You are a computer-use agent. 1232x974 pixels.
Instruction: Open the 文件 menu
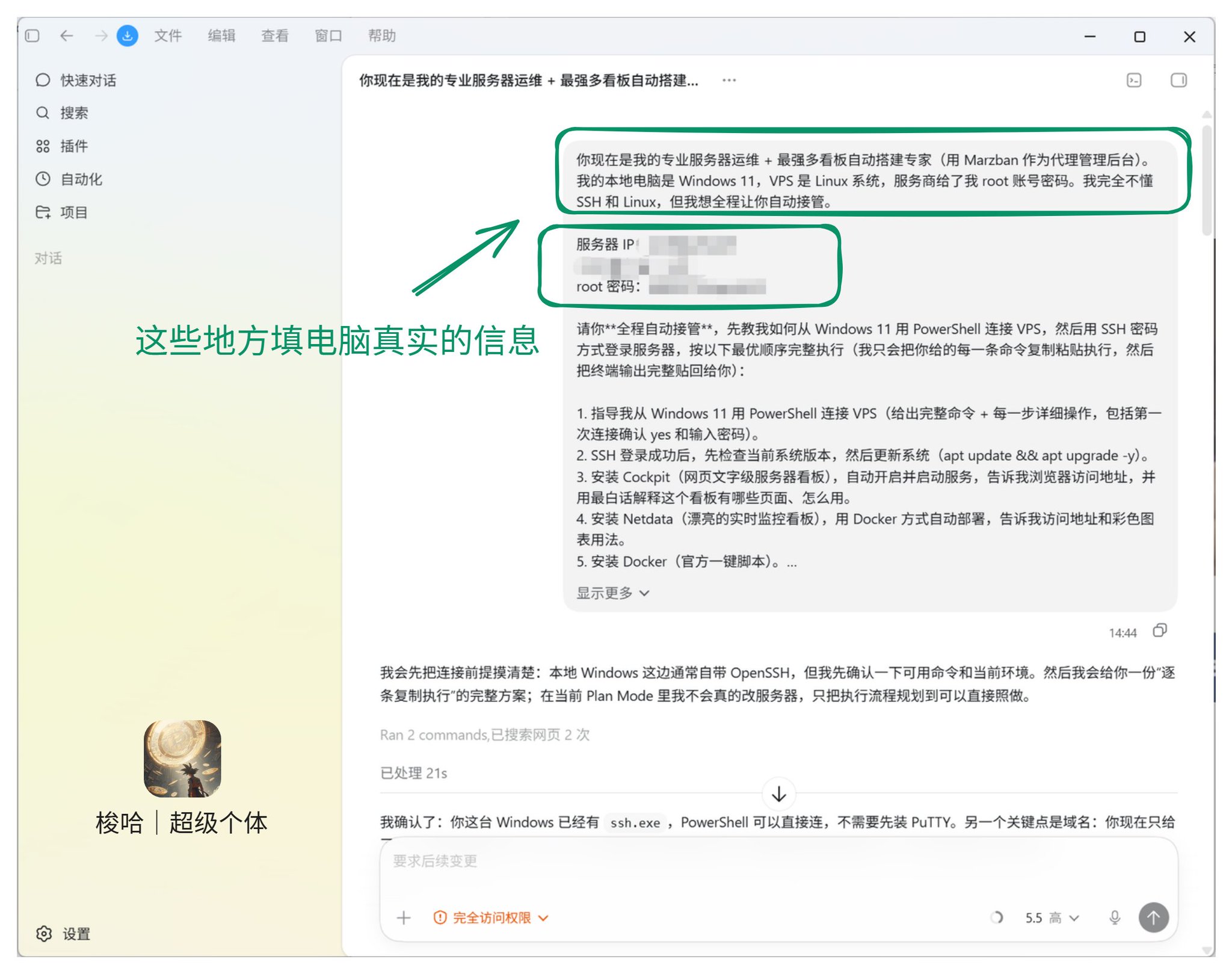pos(168,36)
